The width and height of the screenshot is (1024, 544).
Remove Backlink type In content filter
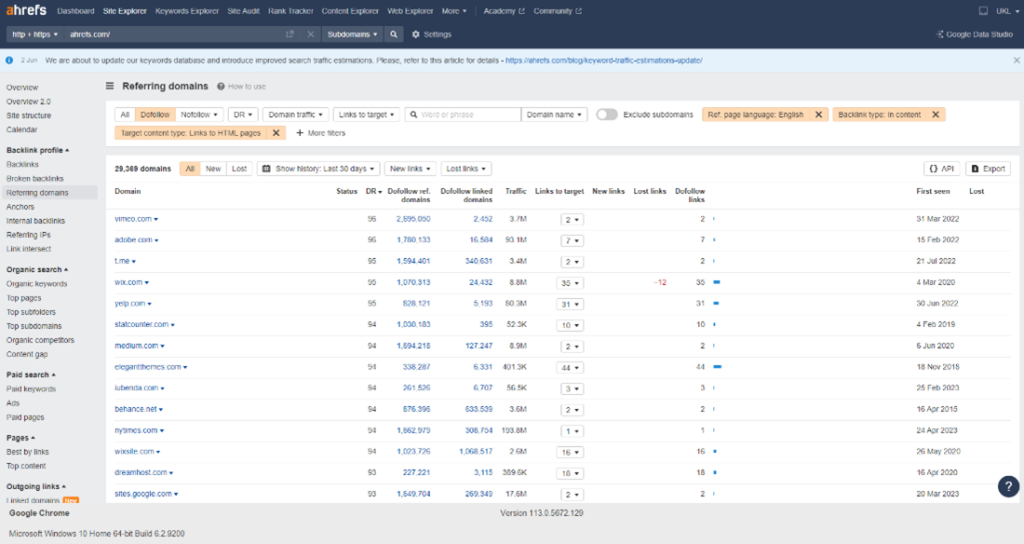tap(936, 114)
